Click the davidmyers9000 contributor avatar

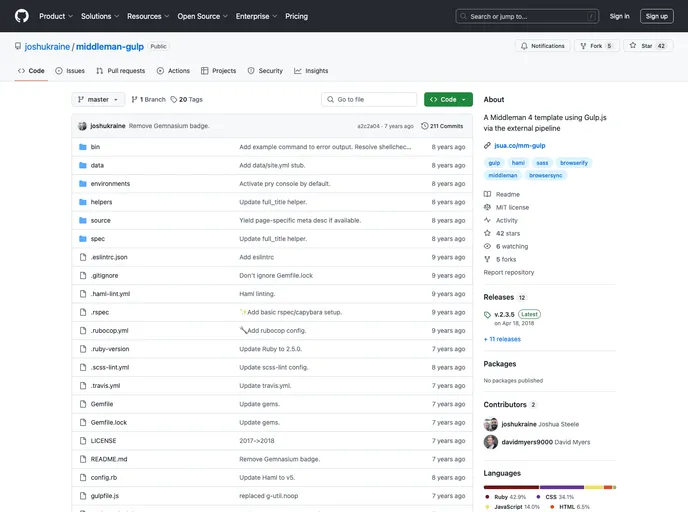pos(491,442)
